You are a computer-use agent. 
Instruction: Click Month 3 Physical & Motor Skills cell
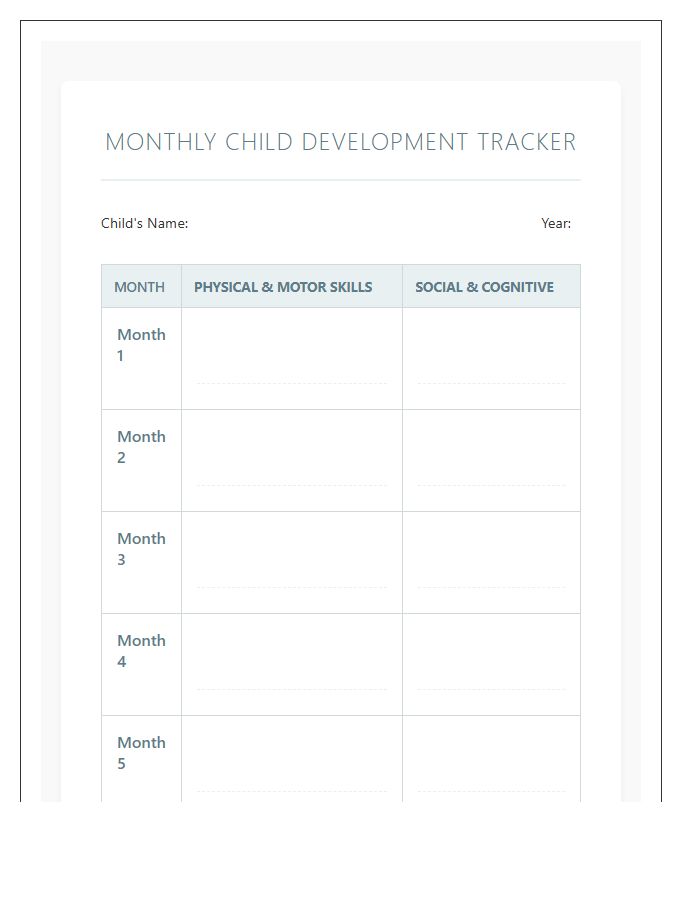pos(292,562)
